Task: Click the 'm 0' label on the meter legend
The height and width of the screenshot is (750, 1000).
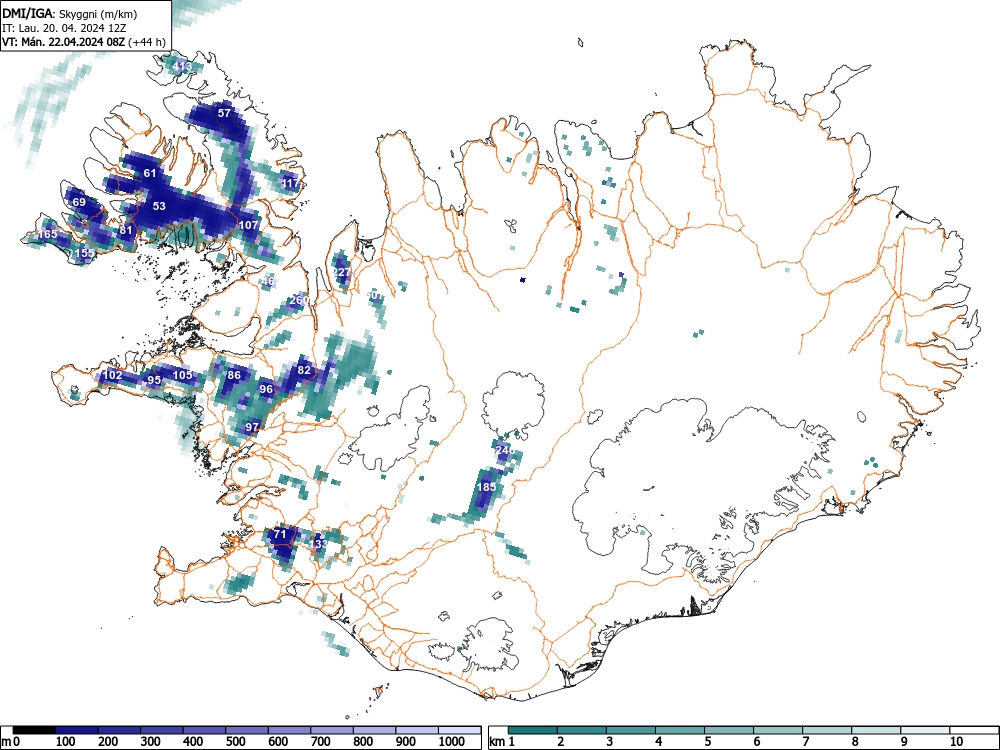Action: (10, 742)
